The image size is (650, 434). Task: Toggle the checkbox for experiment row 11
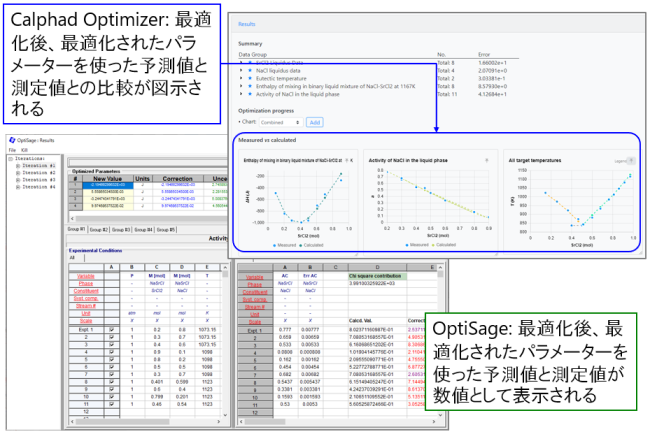tap(112, 404)
